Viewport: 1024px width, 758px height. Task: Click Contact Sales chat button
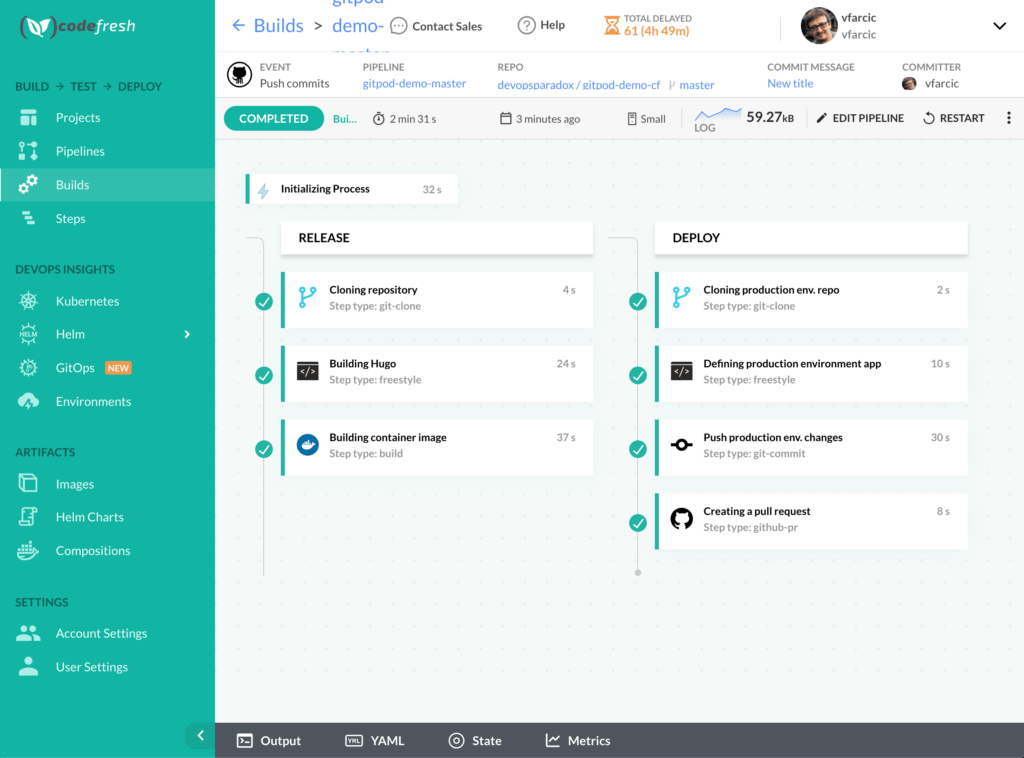(436, 26)
